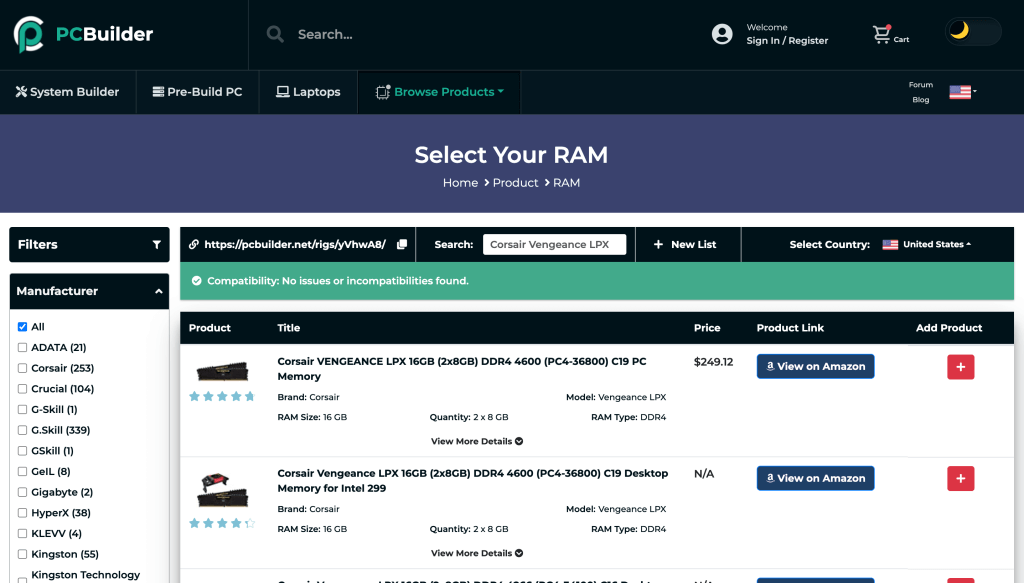
Task: Add first Corsair VENGEANCE RAM with plus
Action: click(x=960, y=367)
